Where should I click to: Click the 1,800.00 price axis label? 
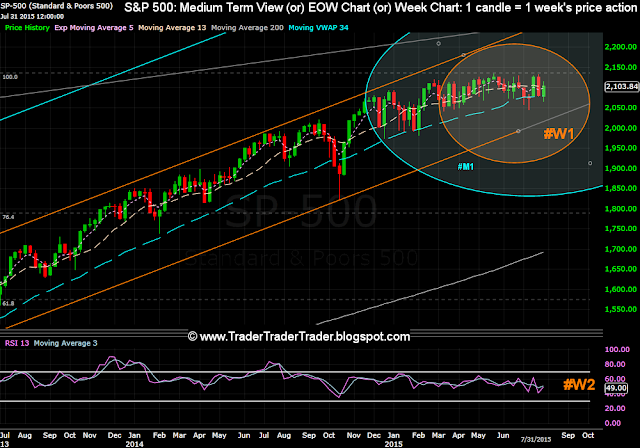pos(621,209)
